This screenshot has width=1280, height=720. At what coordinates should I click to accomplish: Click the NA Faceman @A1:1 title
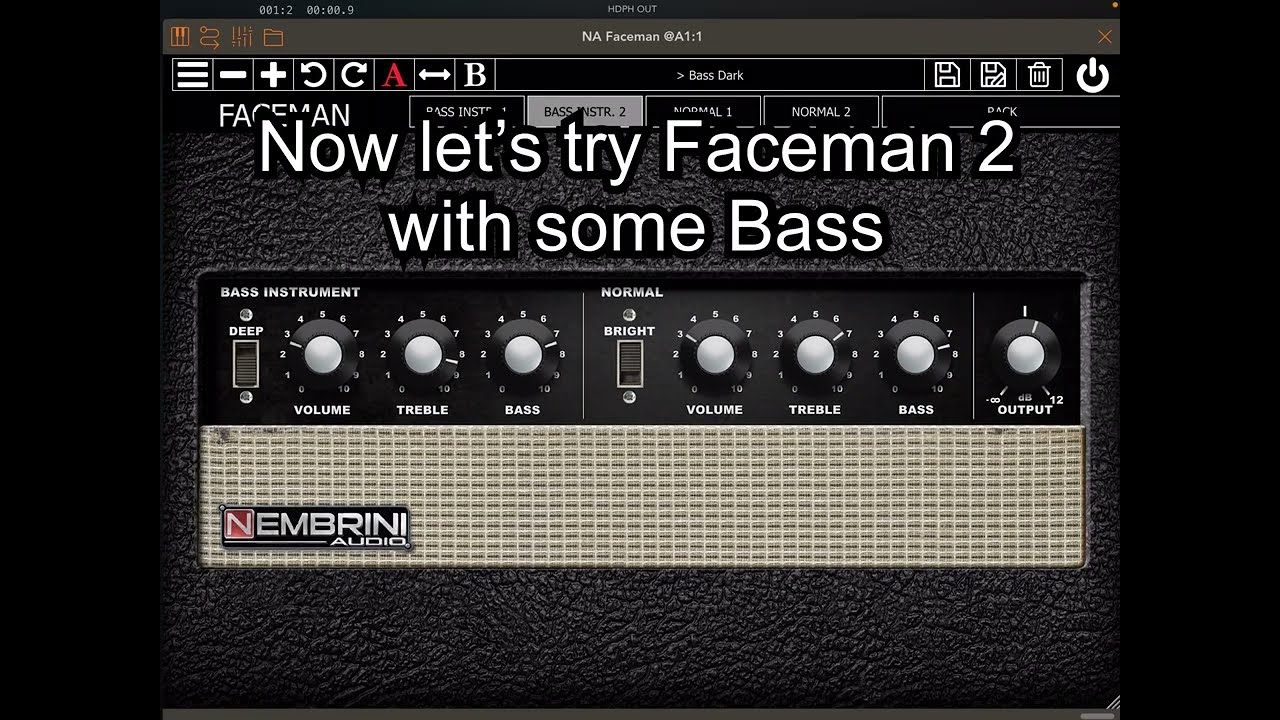(641, 37)
